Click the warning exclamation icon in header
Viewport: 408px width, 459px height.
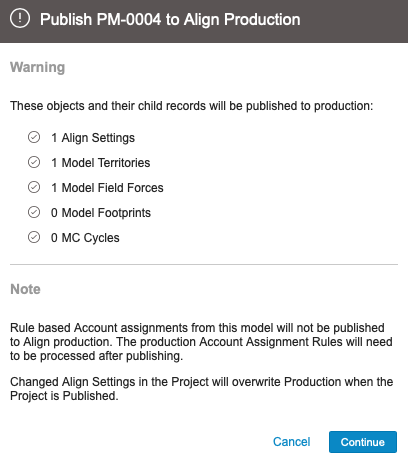[x=20, y=19]
